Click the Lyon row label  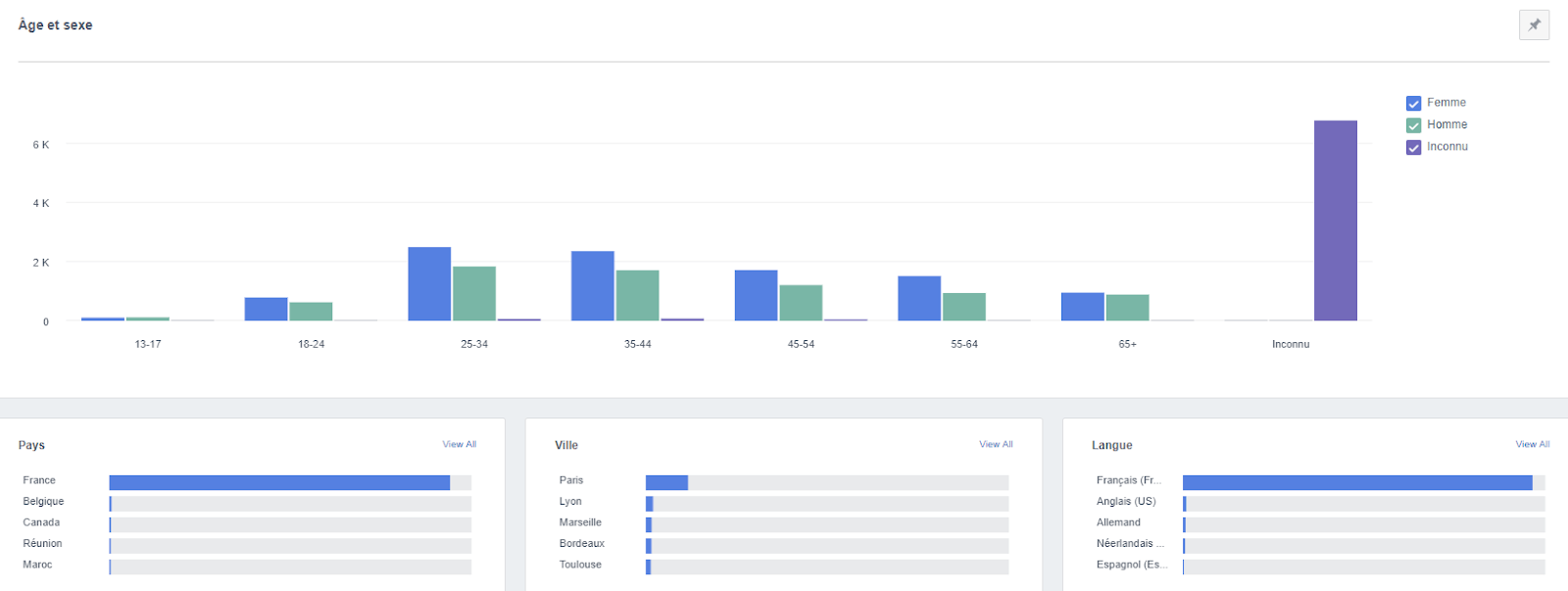(570, 502)
